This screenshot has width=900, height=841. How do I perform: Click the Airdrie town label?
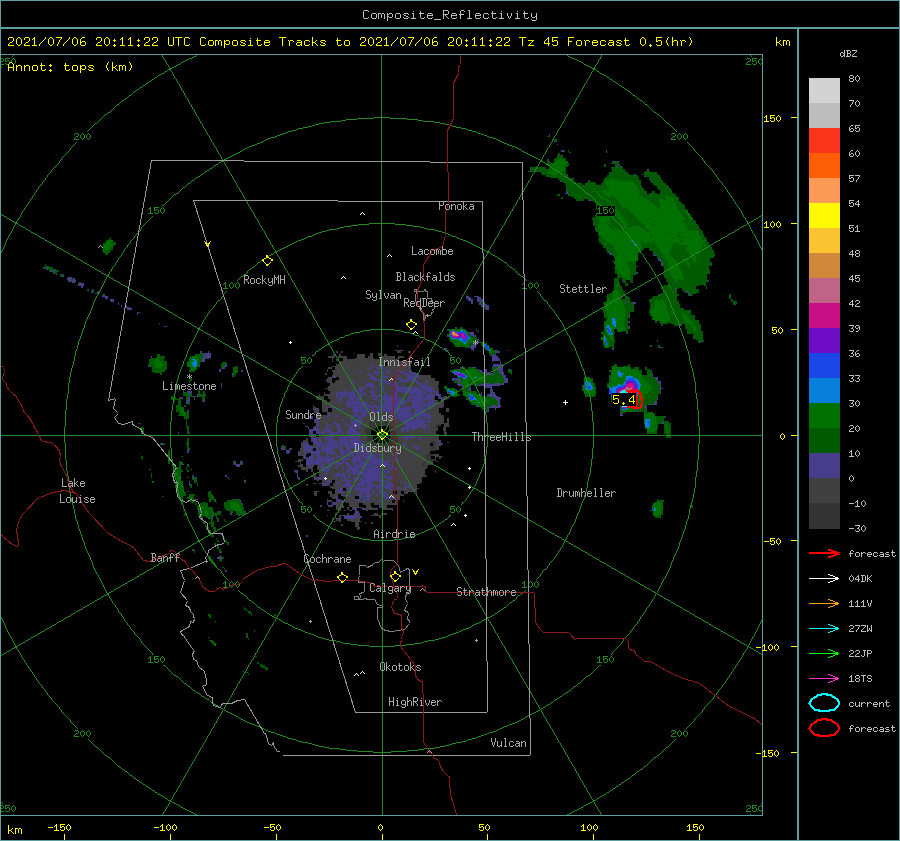394,534
